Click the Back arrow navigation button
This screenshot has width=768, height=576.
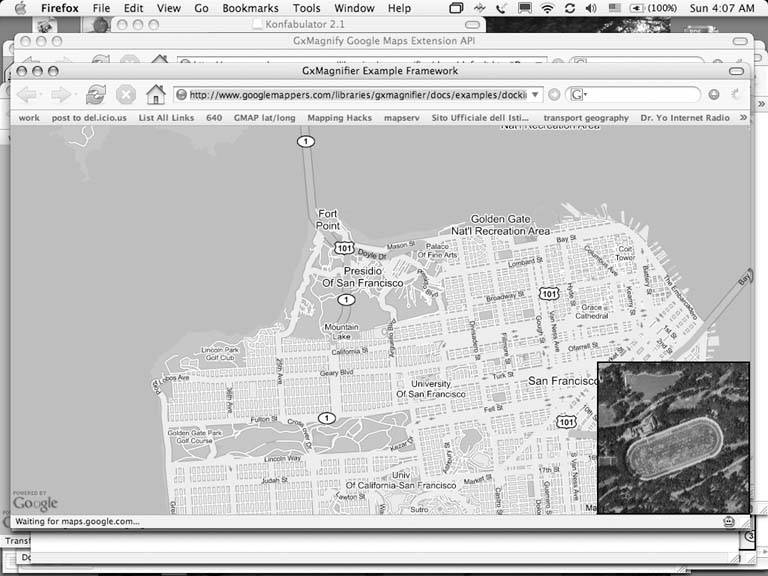coord(27,94)
